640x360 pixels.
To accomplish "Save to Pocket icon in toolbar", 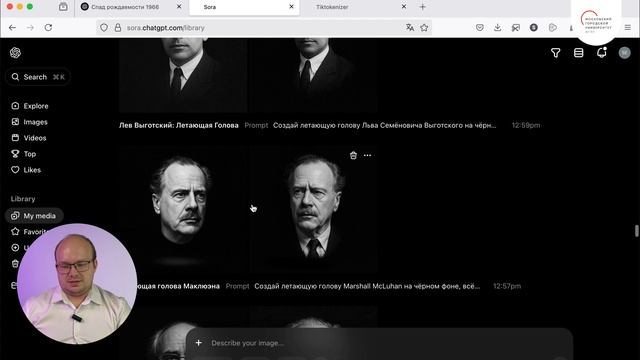I will (x=480, y=27).
